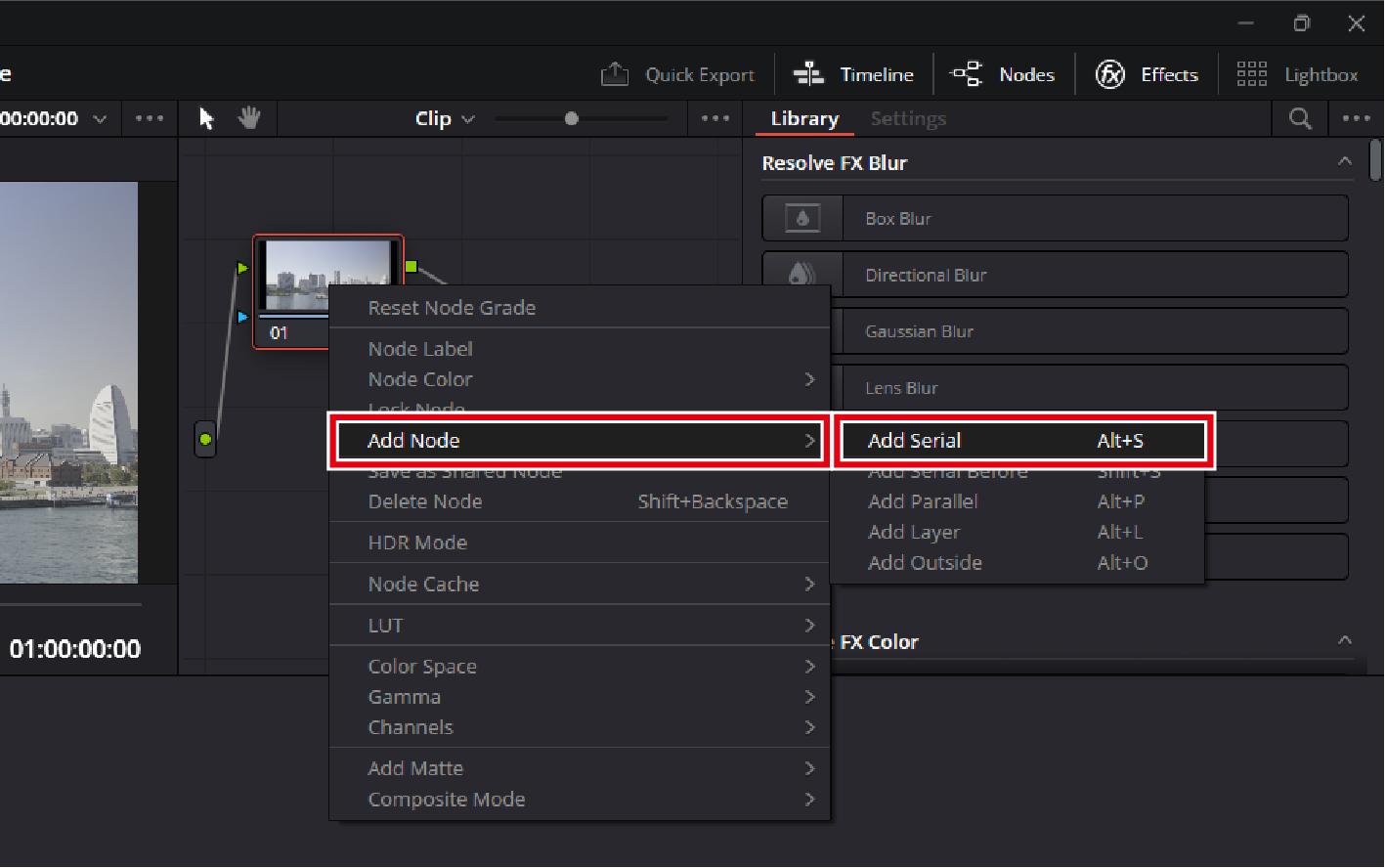
Task: Click the search icon in Library
Action: click(1300, 118)
